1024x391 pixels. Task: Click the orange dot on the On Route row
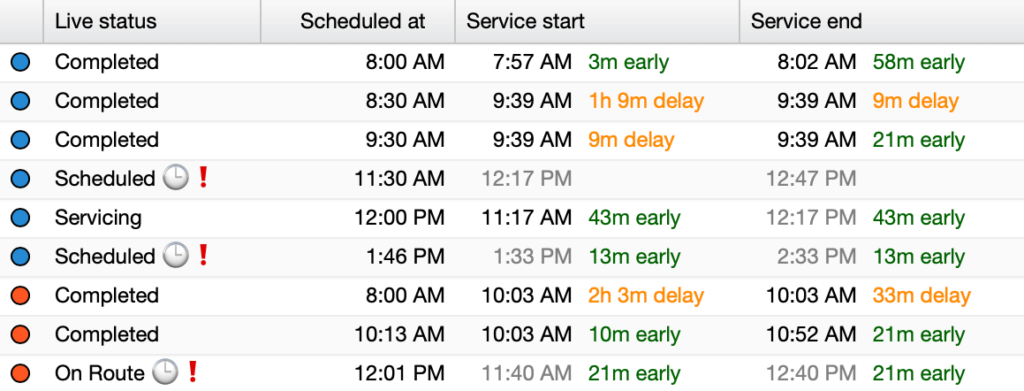20,373
